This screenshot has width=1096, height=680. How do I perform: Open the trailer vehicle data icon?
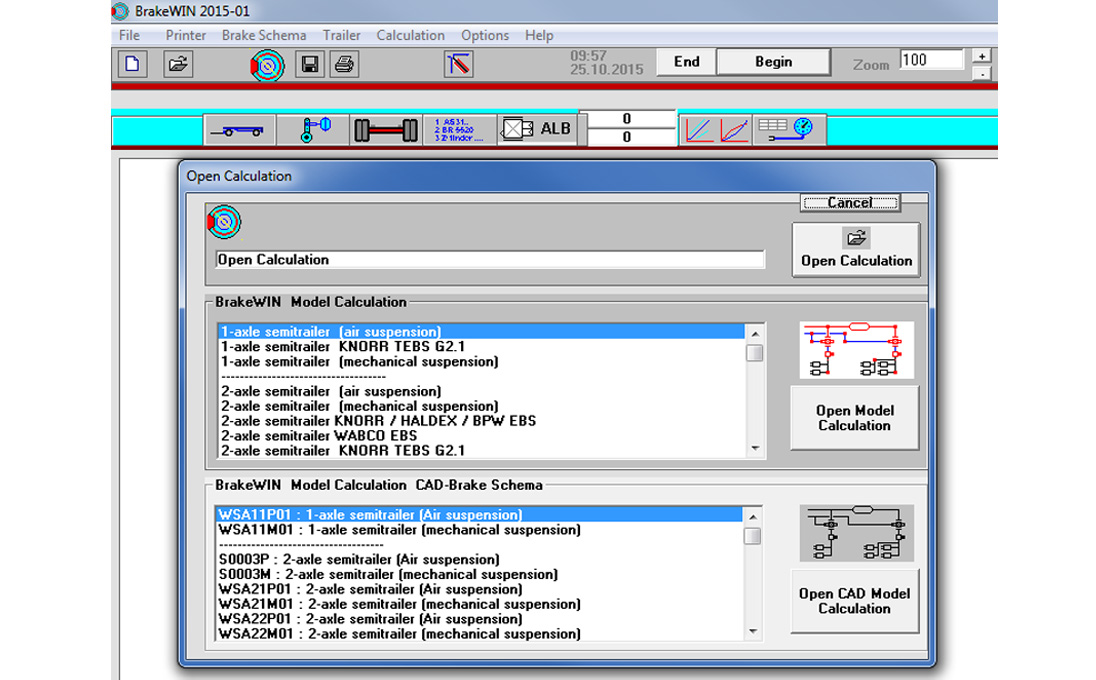click(x=240, y=130)
